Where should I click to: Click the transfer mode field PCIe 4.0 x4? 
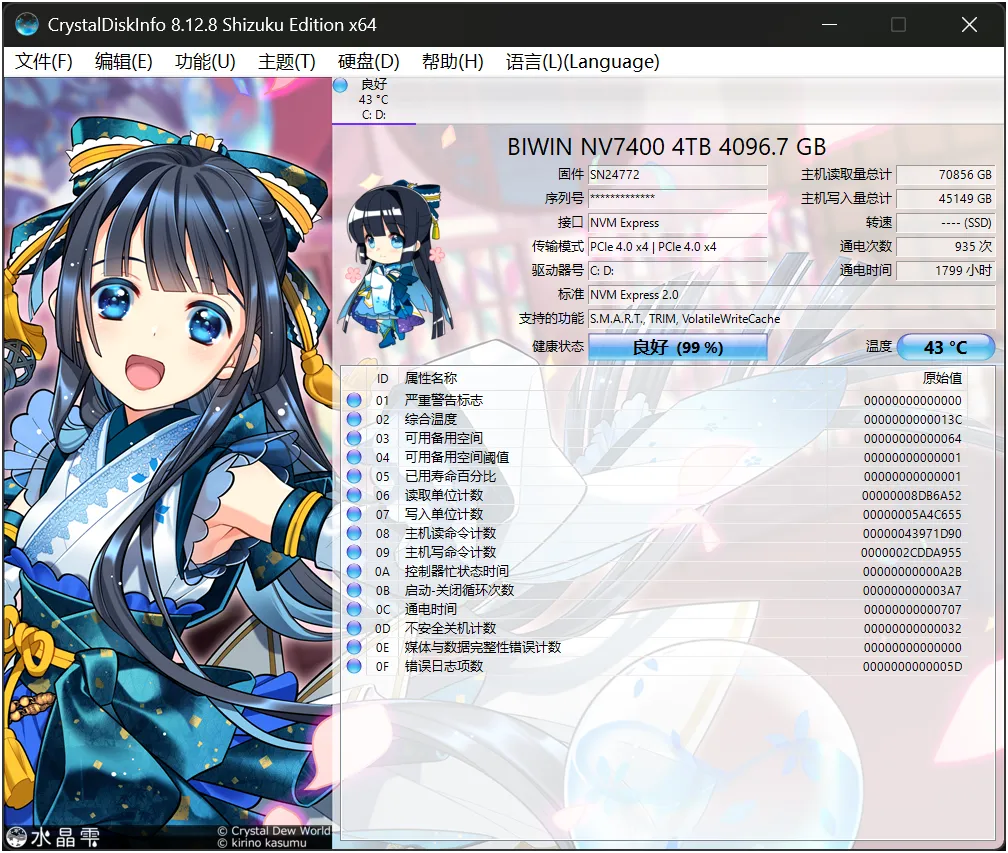point(678,247)
